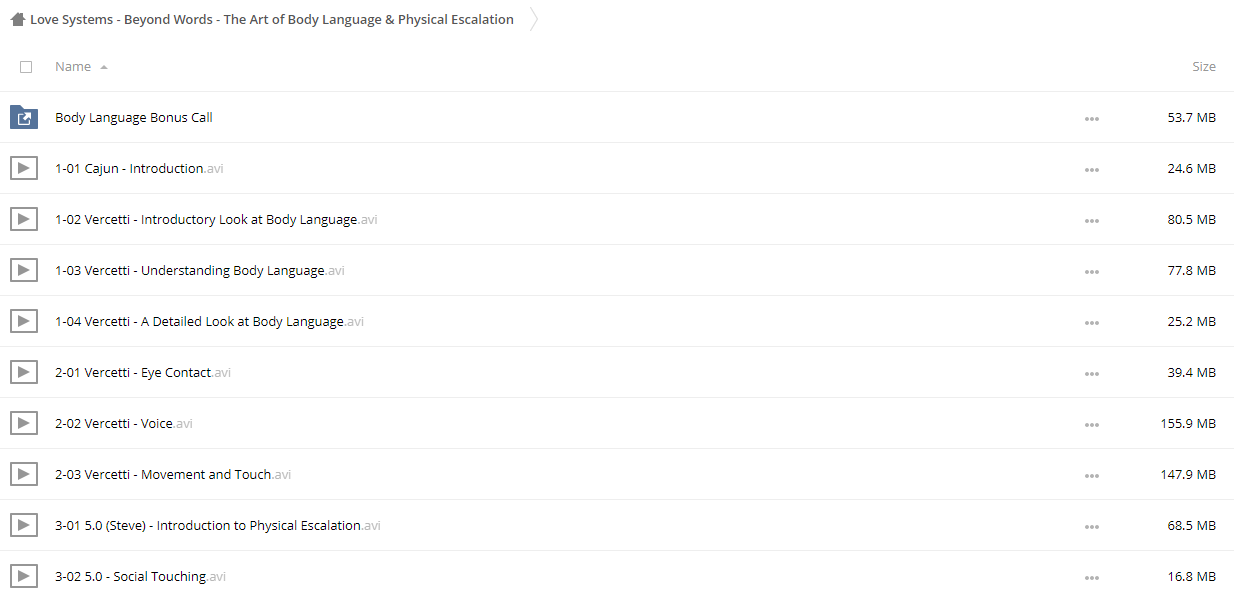This screenshot has height=599, width=1234.
Task: Open the Love Systems - Beyond Words breadcrumb link
Action: 272,19
